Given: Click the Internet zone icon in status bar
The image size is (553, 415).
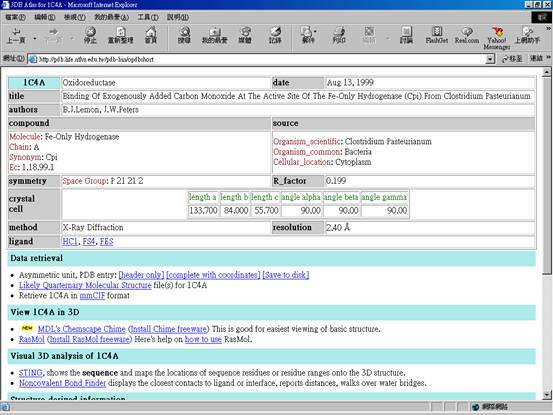Looking at the screenshot, I should (x=475, y=407).
